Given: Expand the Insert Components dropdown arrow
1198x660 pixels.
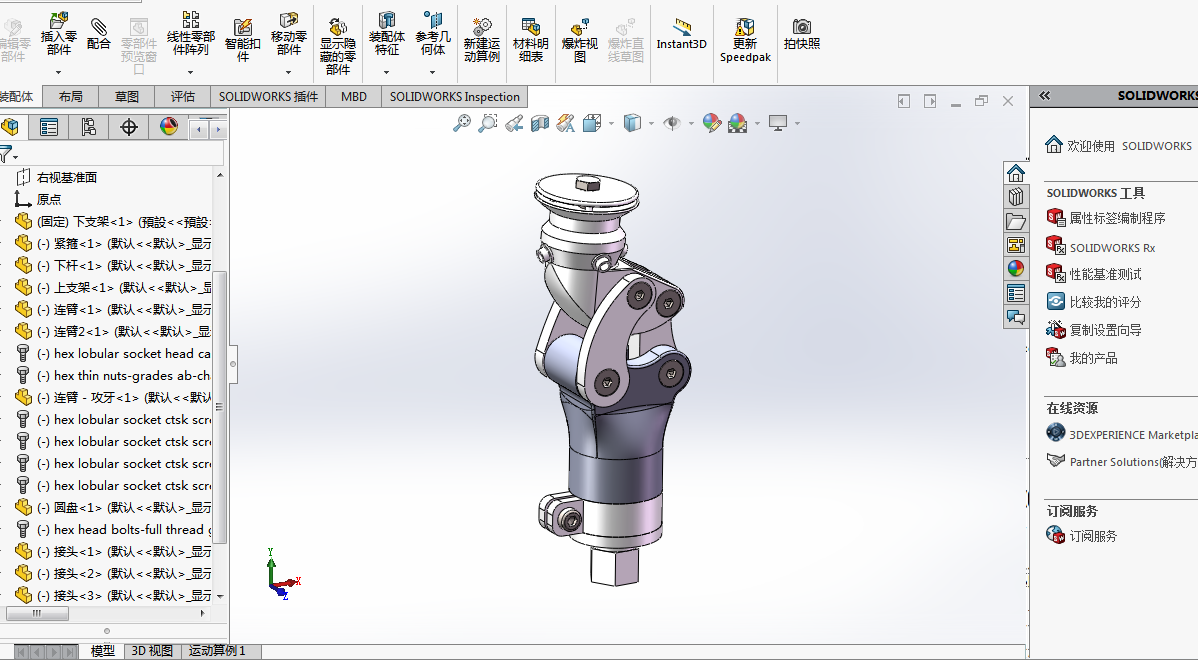Looking at the screenshot, I should [59, 73].
